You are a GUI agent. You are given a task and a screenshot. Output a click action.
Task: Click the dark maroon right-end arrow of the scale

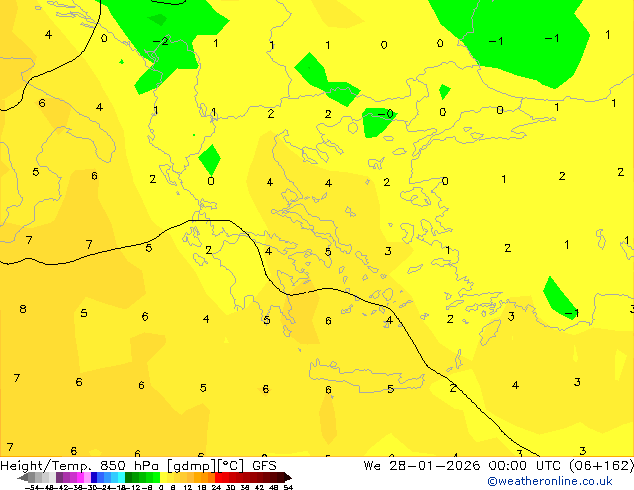coord(288,478)
